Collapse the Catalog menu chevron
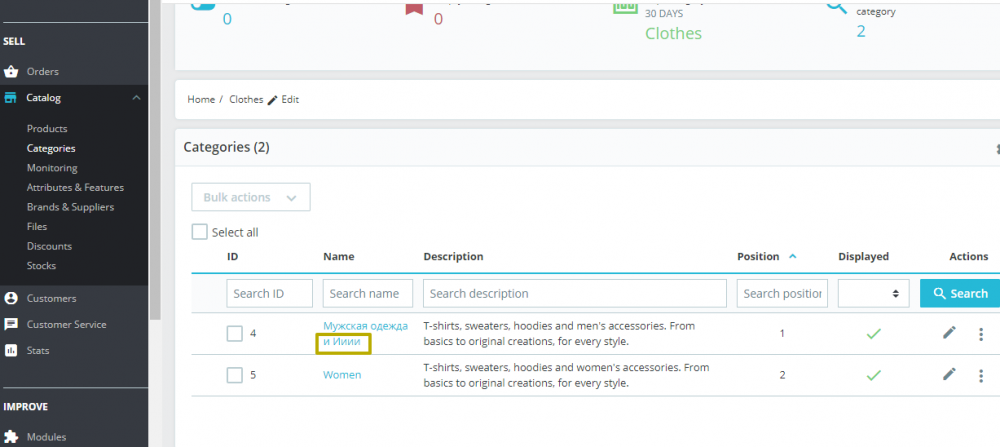The height and width of the screenshot is (447, 1000). [136, 98]
